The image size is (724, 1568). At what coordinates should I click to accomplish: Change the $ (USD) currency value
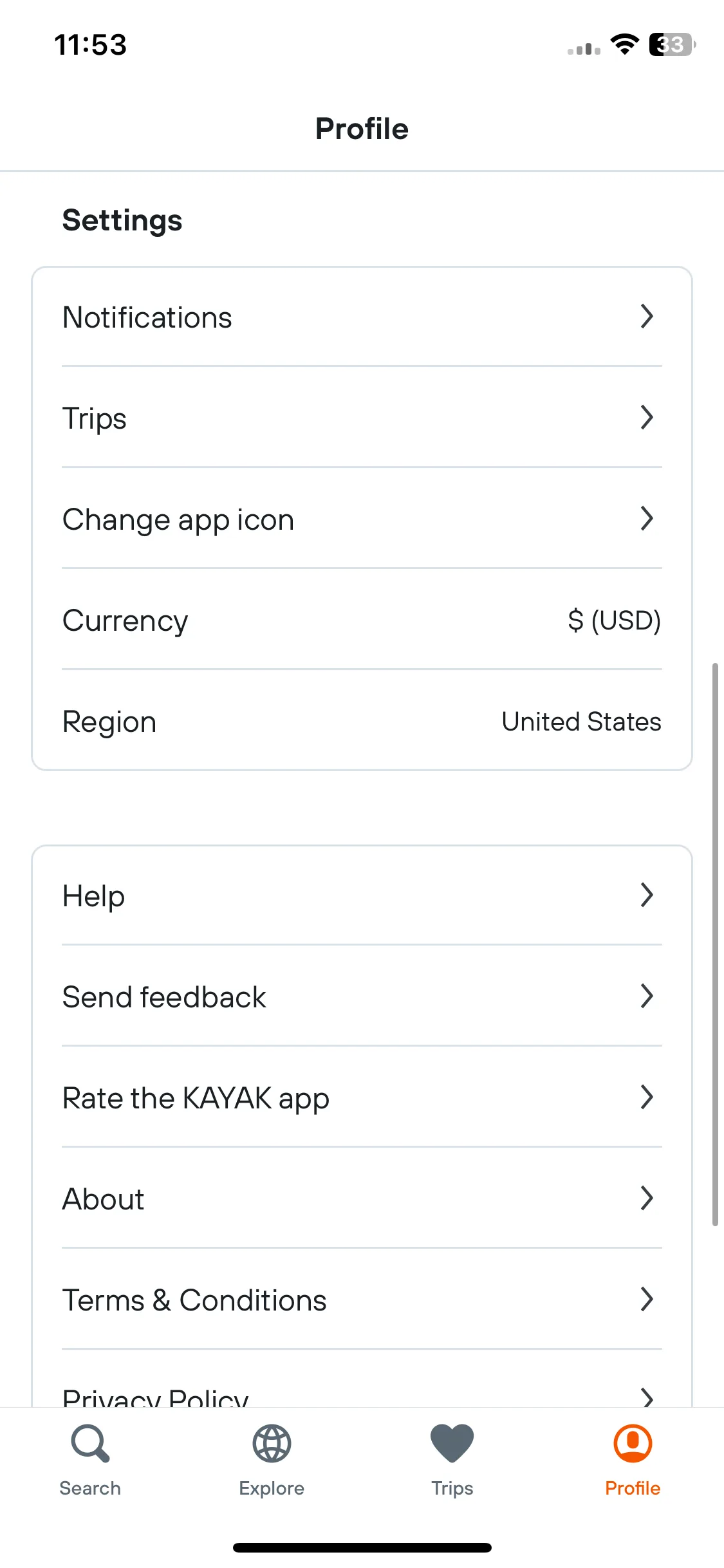(x=614, y=621)
